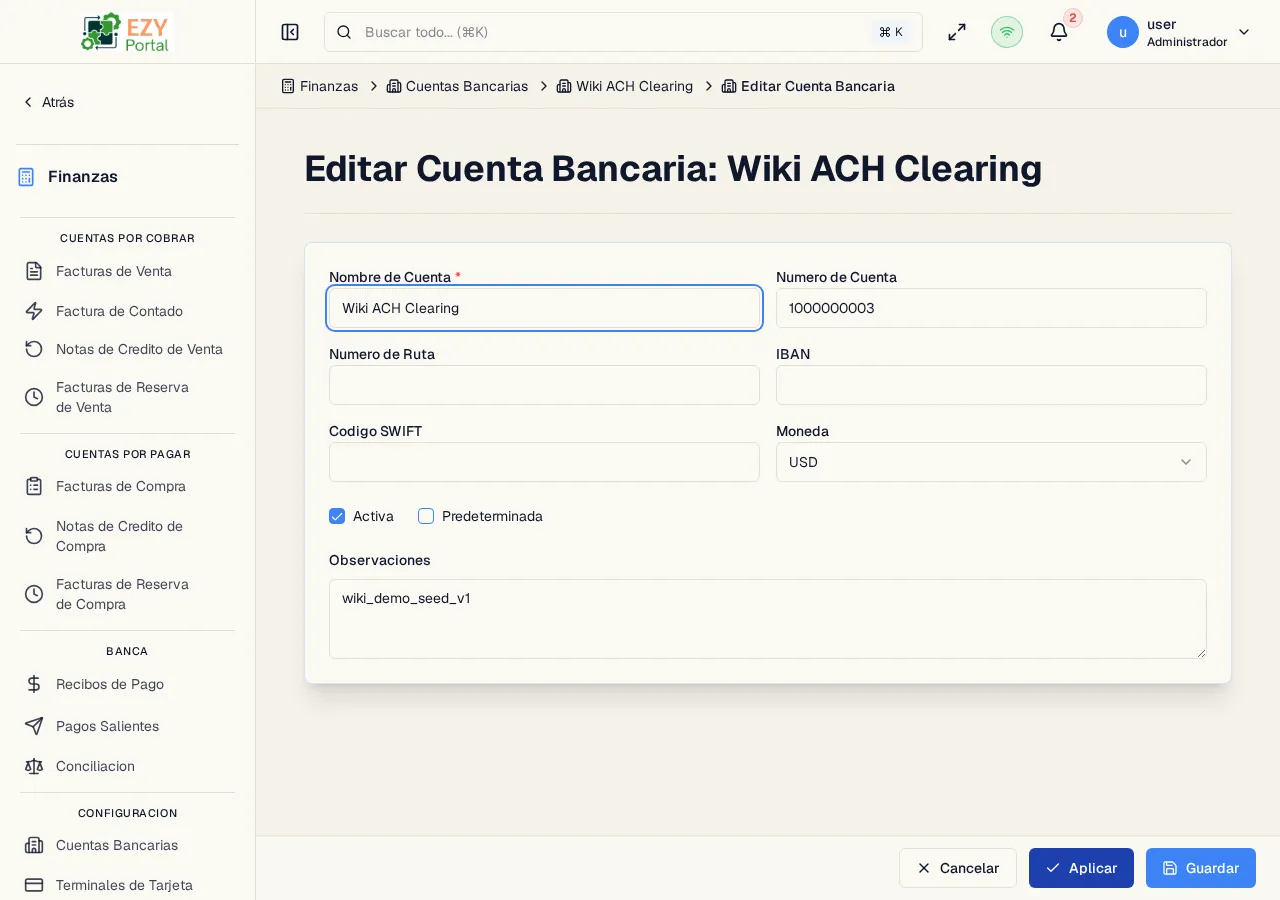Open the Moneda USD dropdown
Screen dimensions: 1280x900
tap(991, 462)
